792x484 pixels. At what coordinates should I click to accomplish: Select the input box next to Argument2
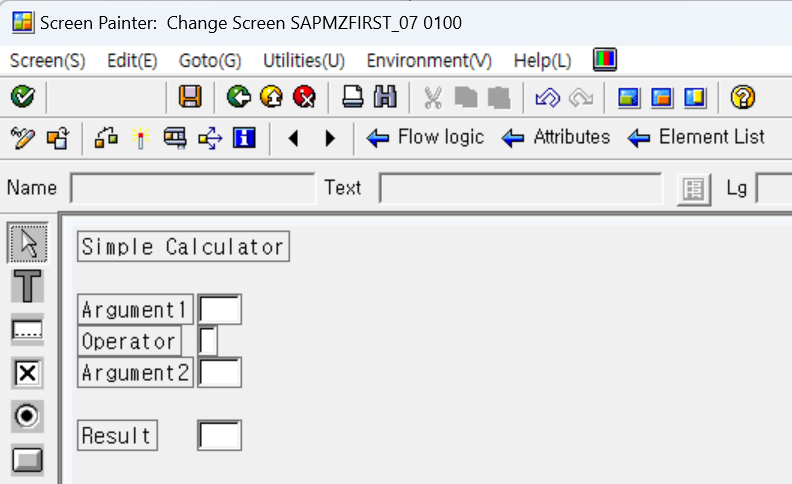pos(220,372)
